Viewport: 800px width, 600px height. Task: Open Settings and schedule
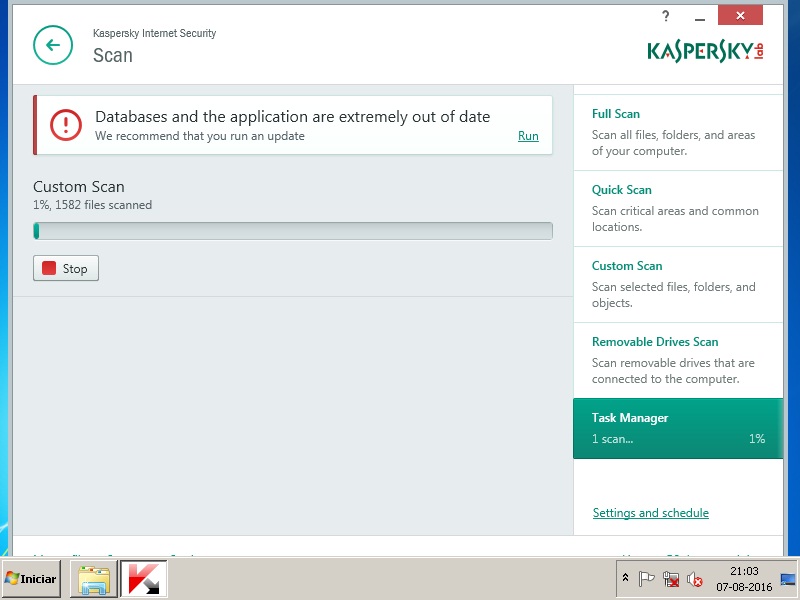[x=650, y=512]
